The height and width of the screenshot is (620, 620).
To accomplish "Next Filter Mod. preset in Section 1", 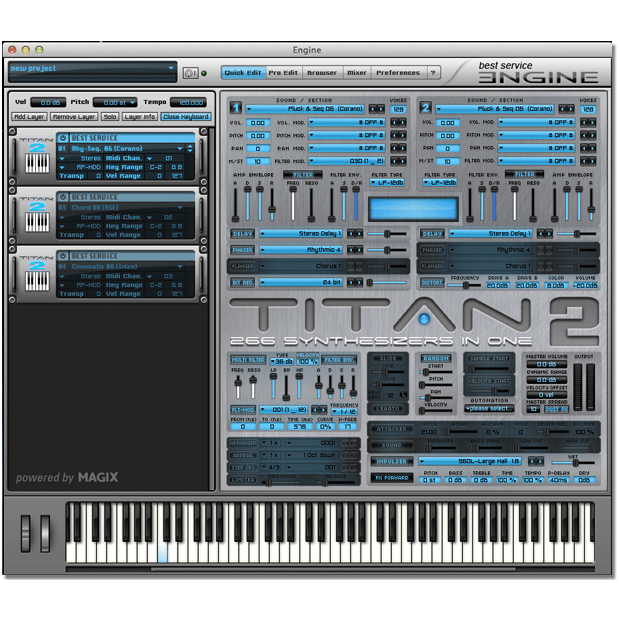I will click(x=403, y=161).
